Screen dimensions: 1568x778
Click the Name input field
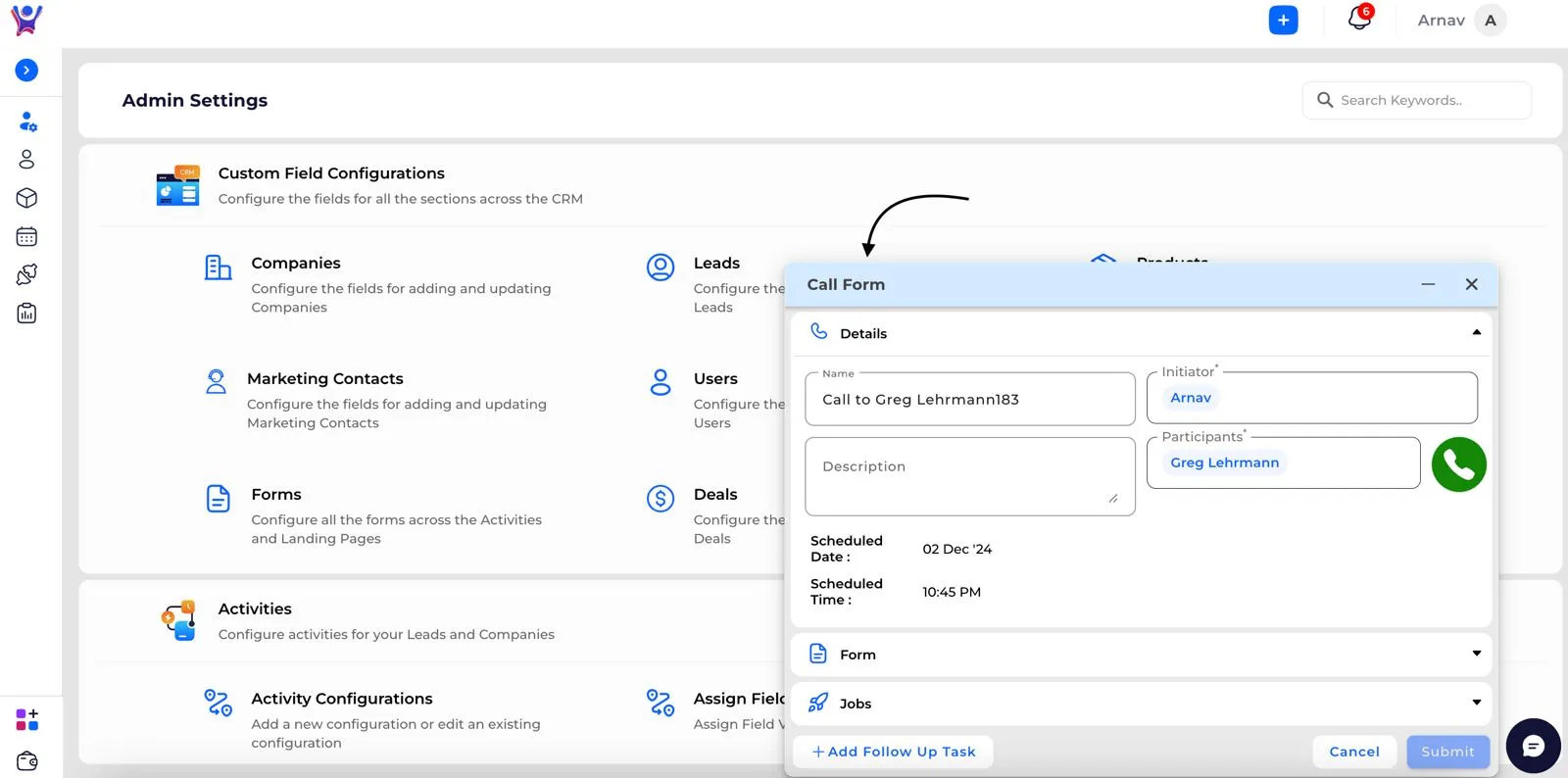pyautogui.click(x=969, y=399)
